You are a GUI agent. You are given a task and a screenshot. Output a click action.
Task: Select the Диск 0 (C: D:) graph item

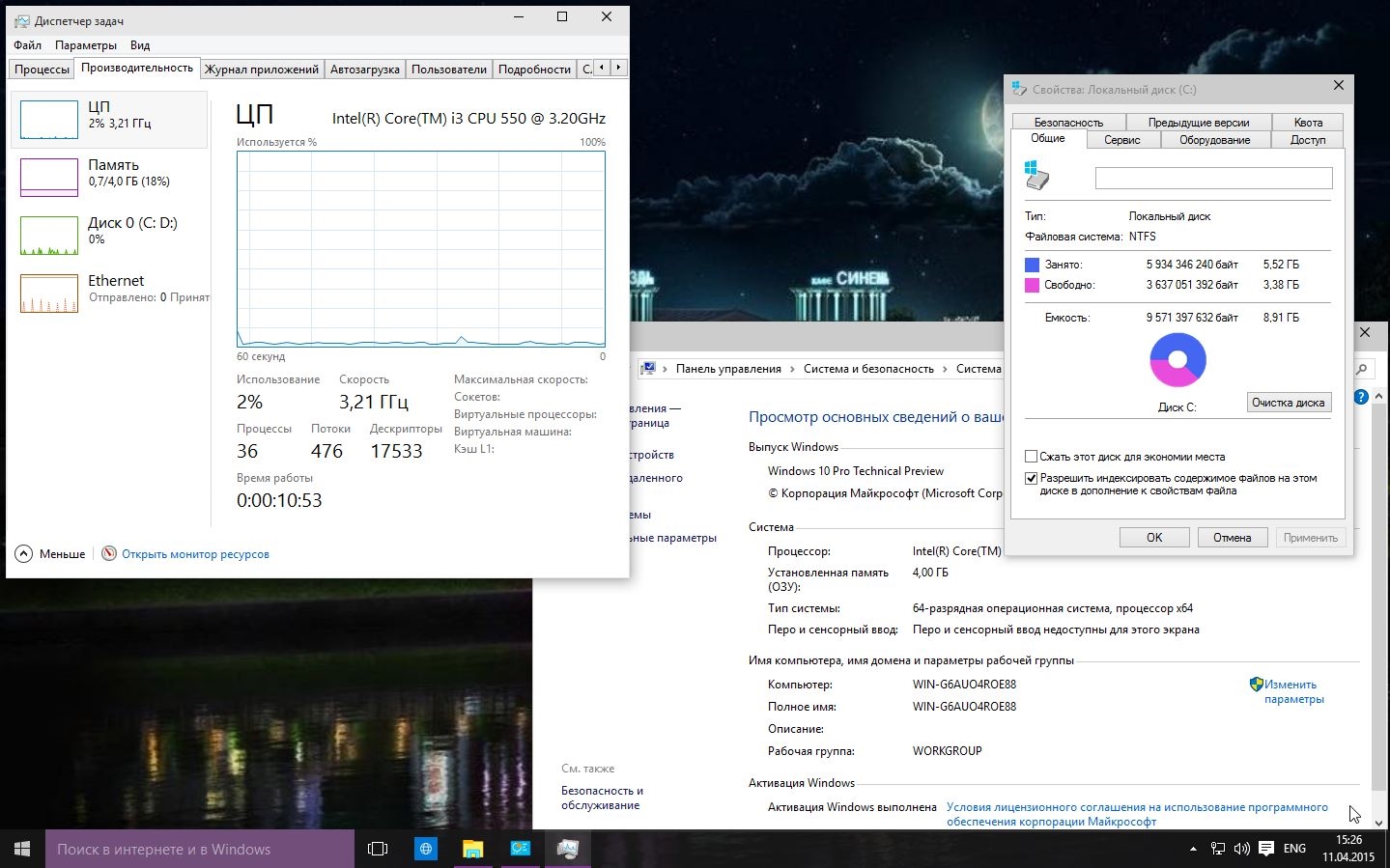pos(49,236)
